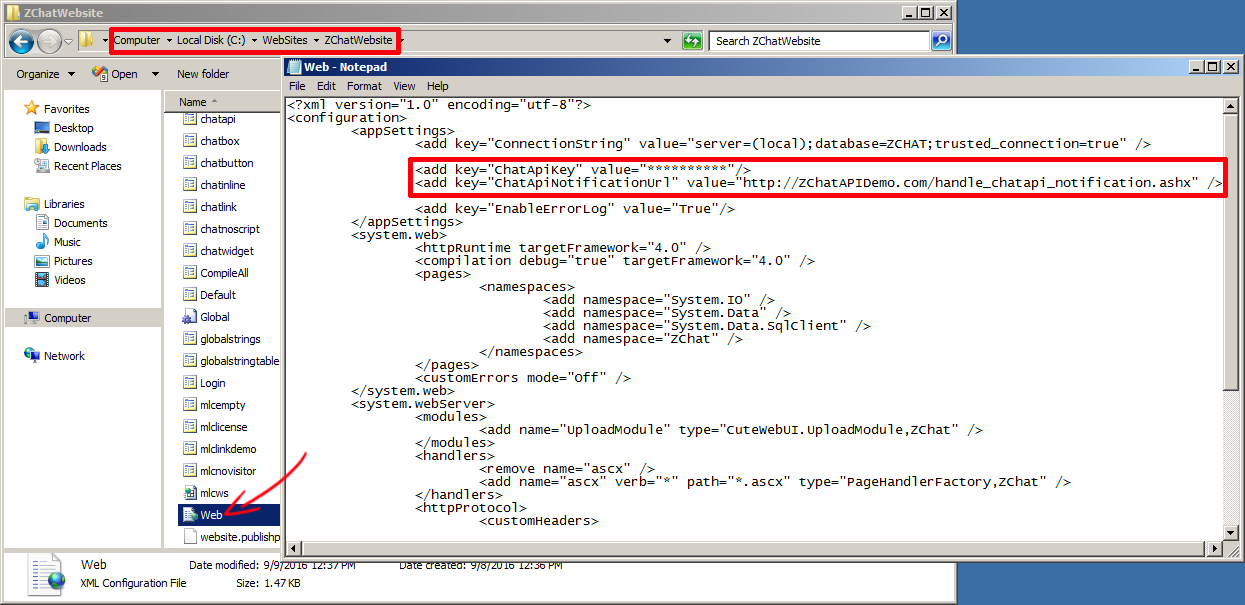The height and width of the screenshot is (605, 1245).
Task: Click the Explorer Forward navigation button
Action: pos(49,41)
